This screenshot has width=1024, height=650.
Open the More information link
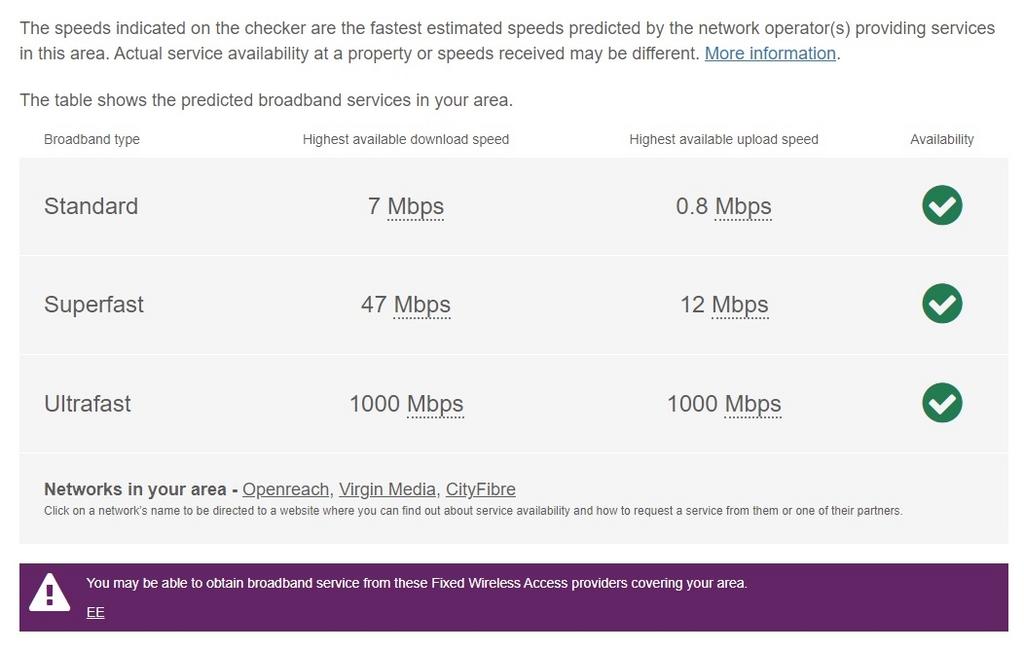[770, 54]
